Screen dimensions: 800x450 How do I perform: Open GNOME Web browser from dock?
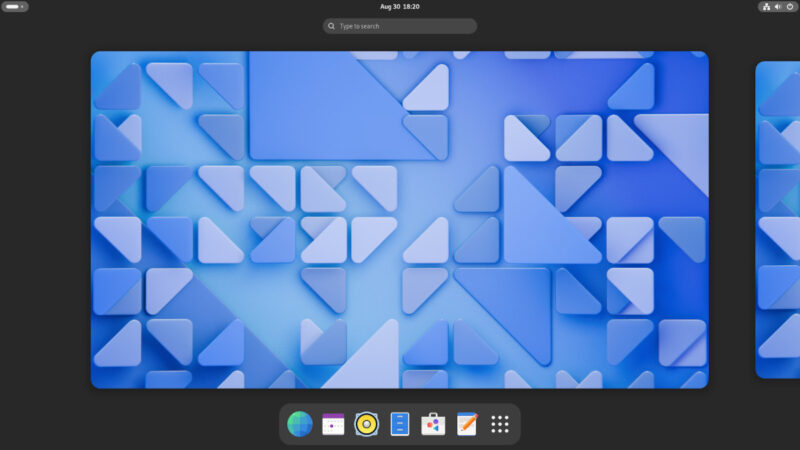tap(300, 424)
